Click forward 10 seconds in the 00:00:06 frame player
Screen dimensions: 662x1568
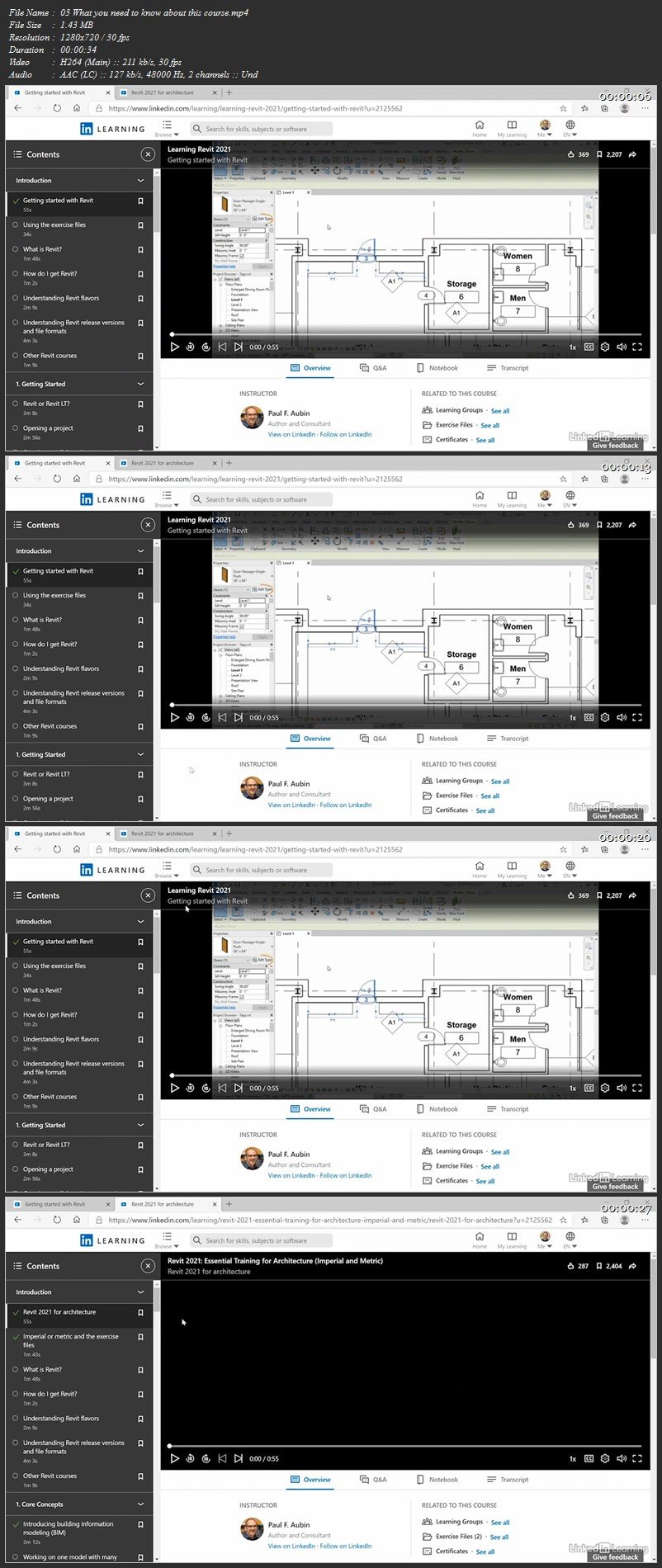206,347
